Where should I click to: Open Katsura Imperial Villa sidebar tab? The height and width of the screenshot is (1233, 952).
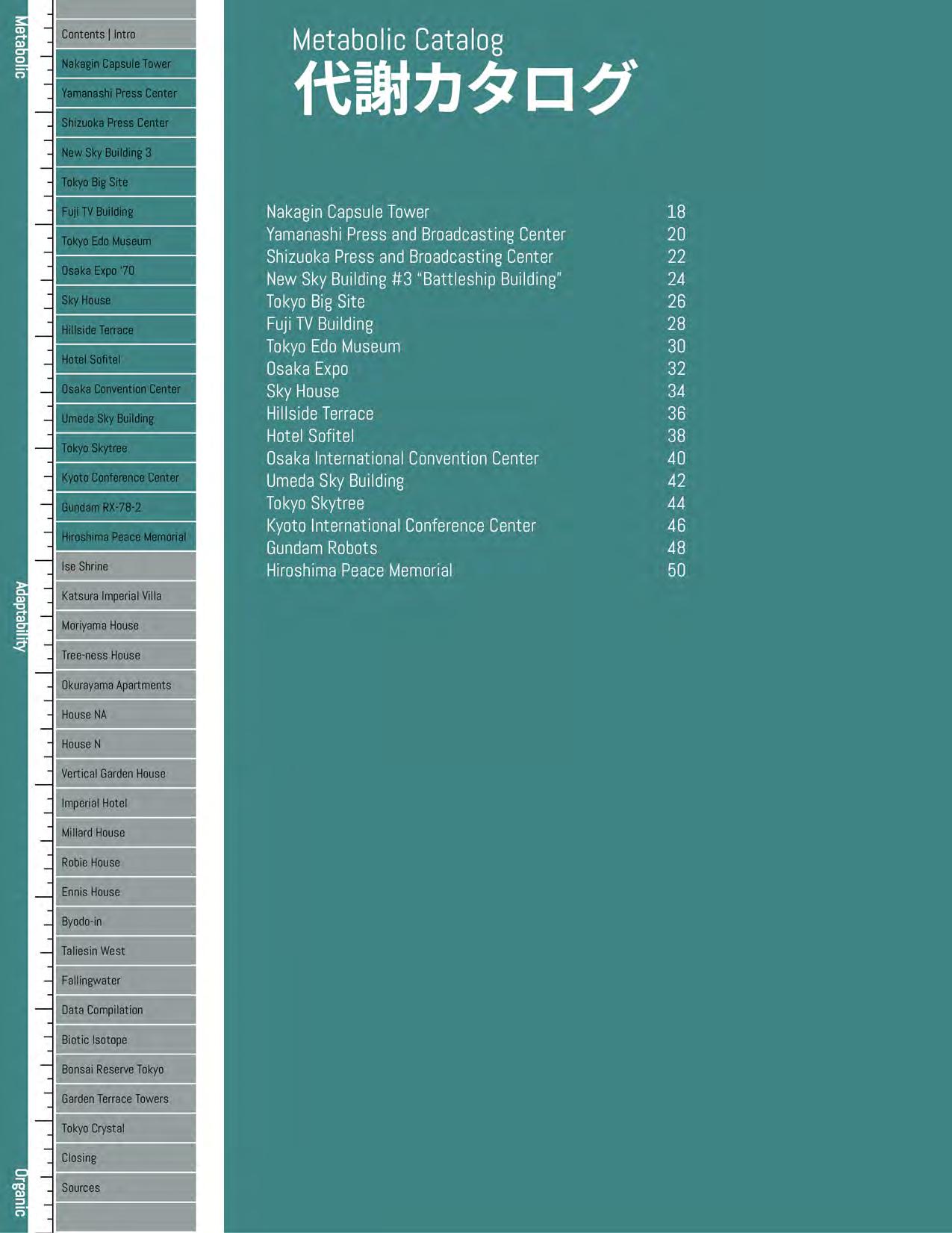125,596
